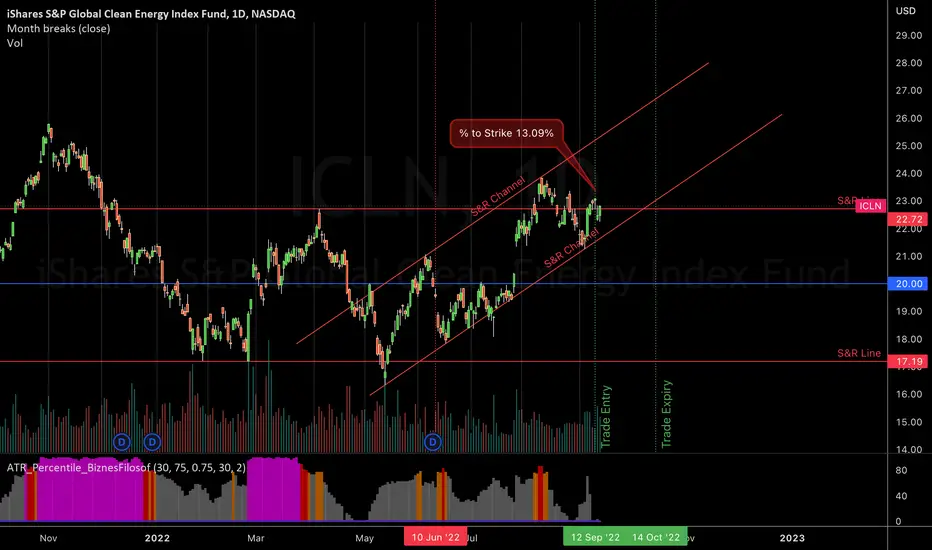
Task: Click the 14.00 price axis label
Action: (x=908, y=450)
